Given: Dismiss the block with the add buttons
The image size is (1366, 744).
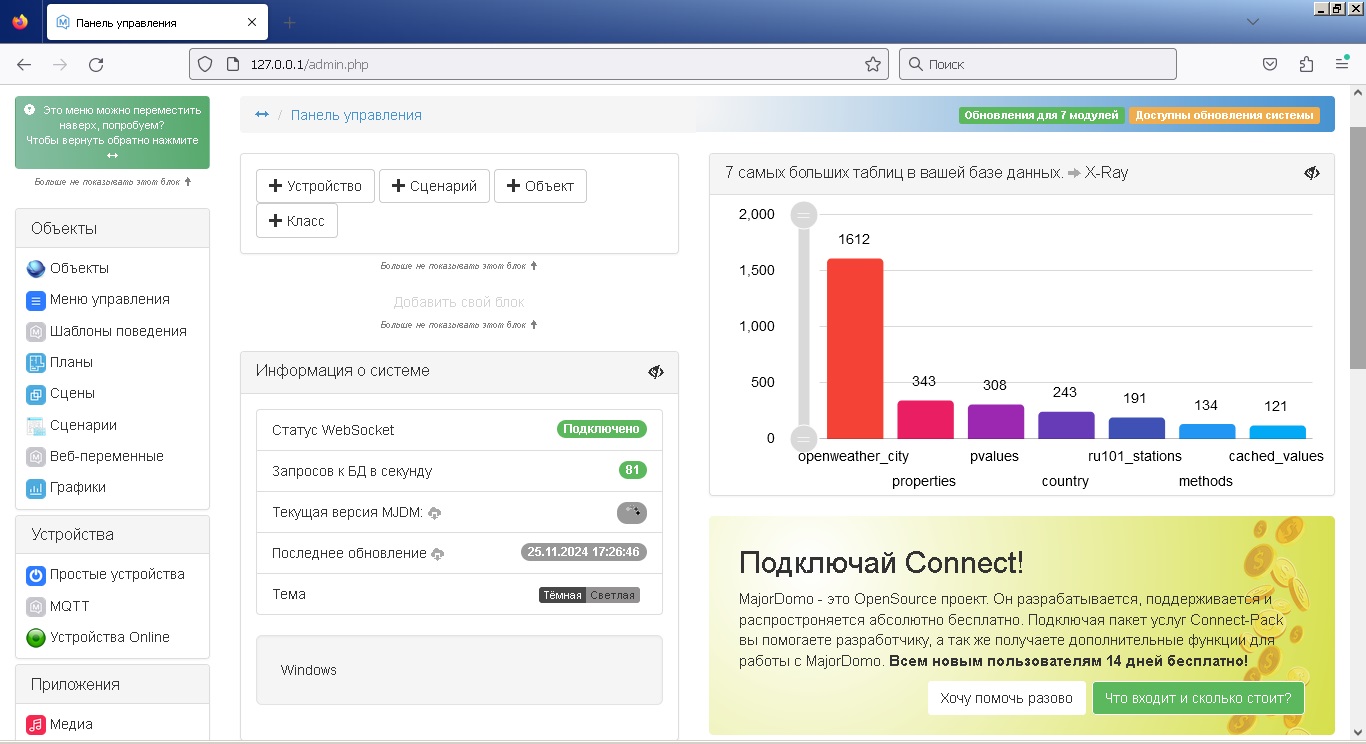Looking at the screenshot, I should point(459,266).
